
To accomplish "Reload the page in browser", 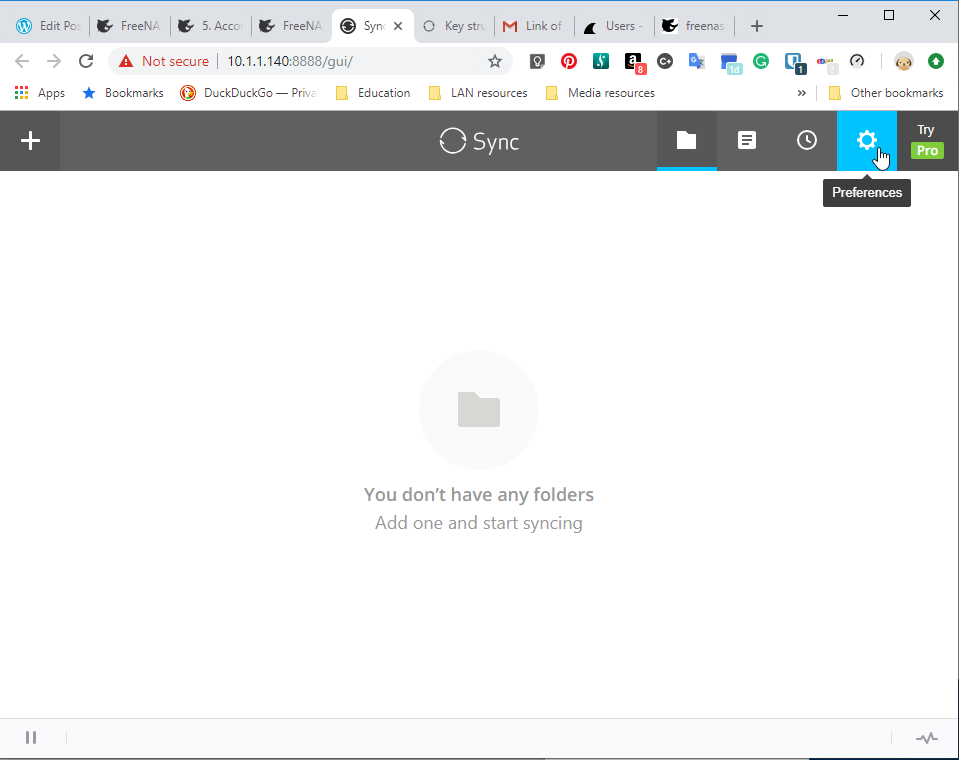I will pos(86,61).
